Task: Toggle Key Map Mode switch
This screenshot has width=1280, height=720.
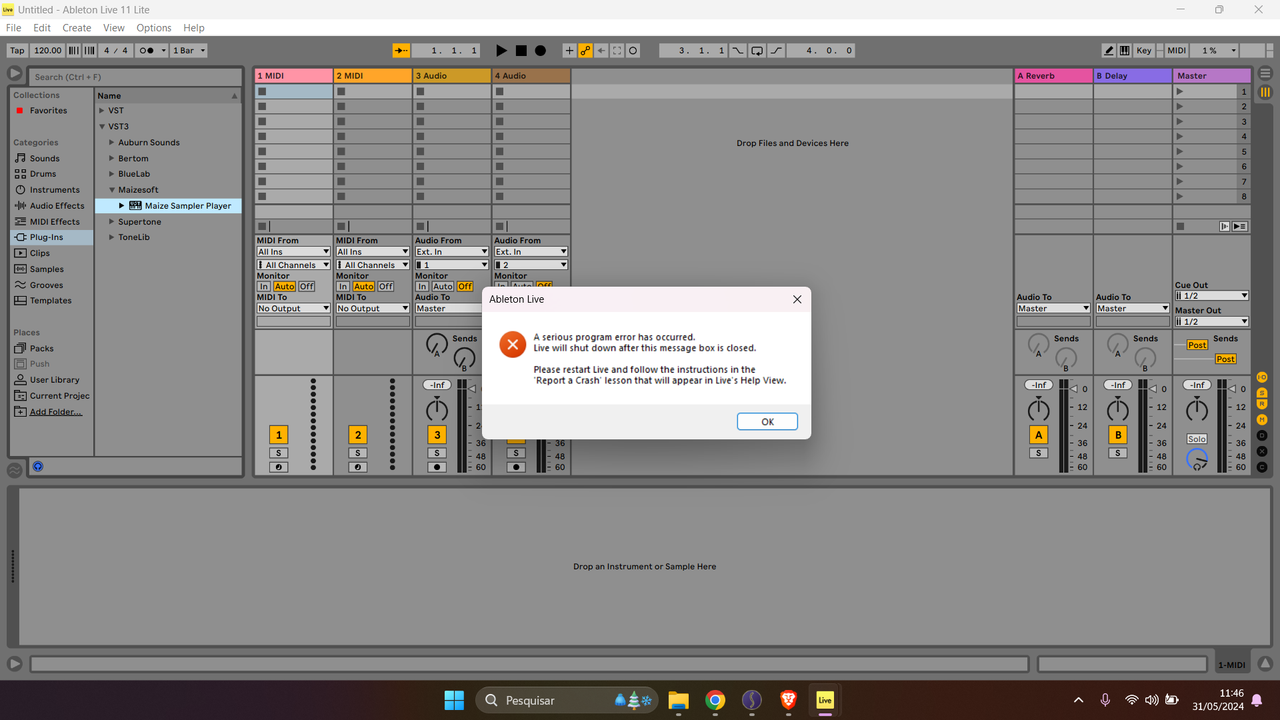Action: pyautogui.click(x=1144, y=50)
